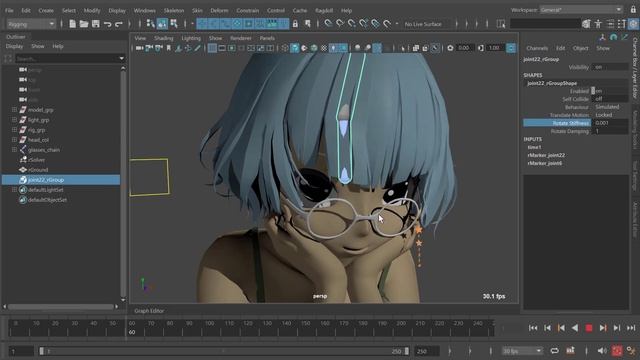This screenshot has width=640, height=360.
Task: Click the account sign-in lock icon
Action: [633, 10]
